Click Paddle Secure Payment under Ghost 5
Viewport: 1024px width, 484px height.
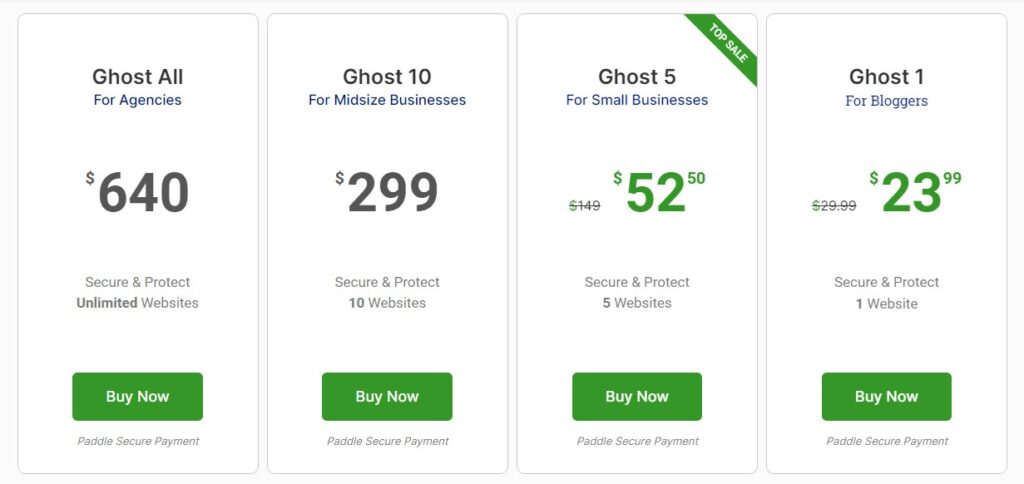point(637,442)
